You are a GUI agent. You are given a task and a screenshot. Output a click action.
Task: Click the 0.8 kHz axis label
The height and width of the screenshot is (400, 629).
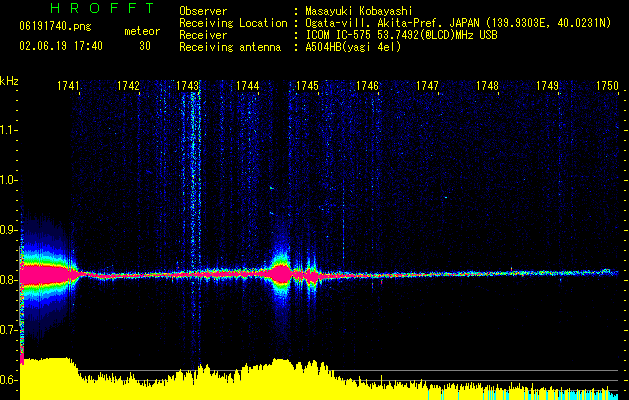click(8, 280)
